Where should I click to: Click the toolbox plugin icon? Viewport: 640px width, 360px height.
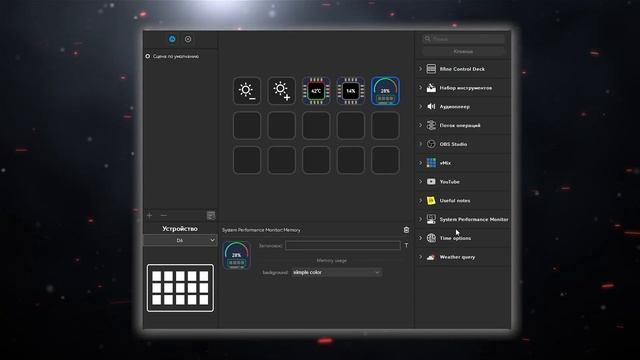(x=431, y=88)
